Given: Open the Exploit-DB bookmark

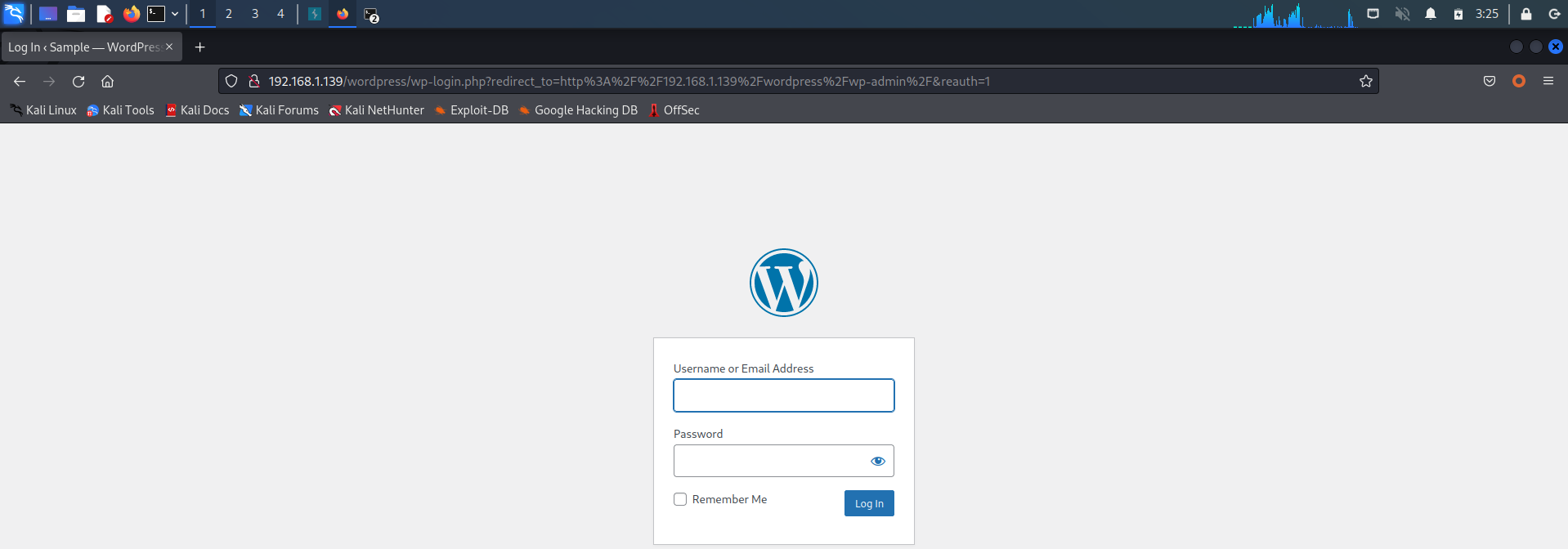Looking at the screenshot, I should [471, 110].
